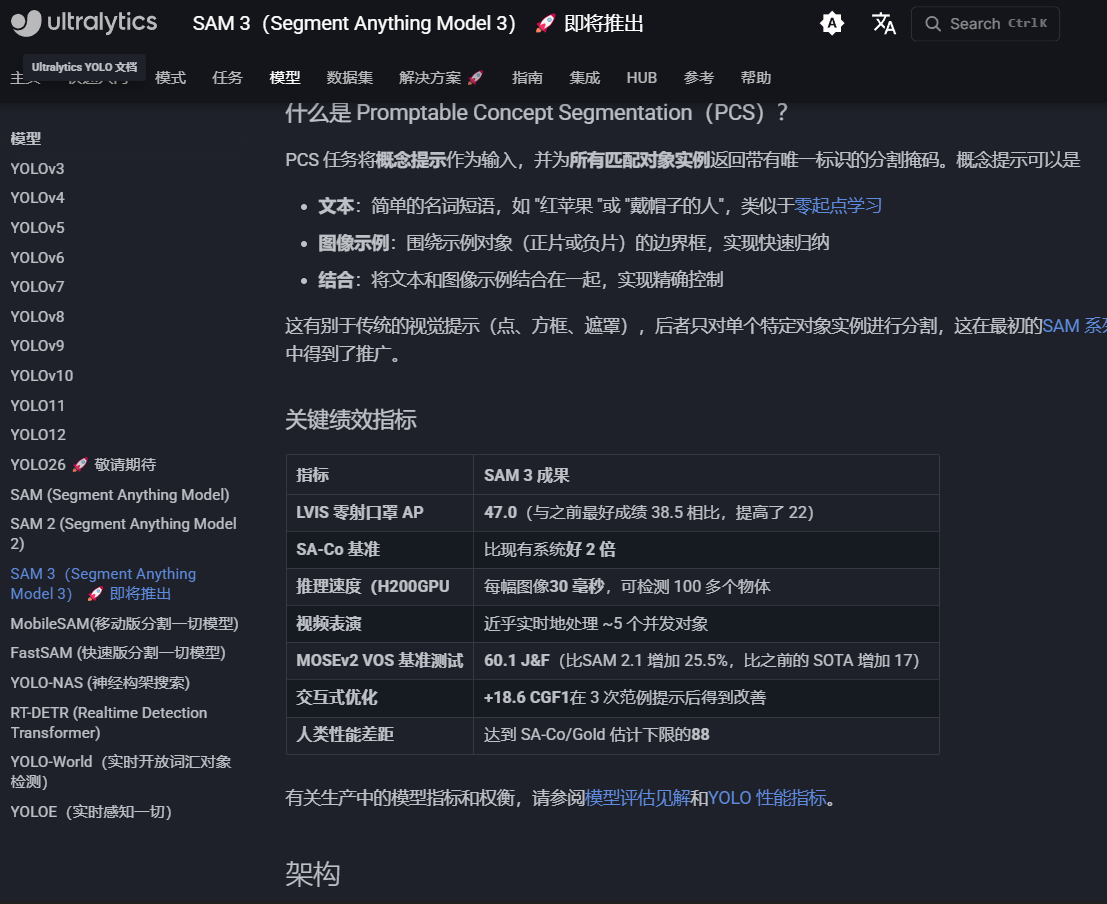Open YOLO-NAS sidebar link

[x=100, y=683]
